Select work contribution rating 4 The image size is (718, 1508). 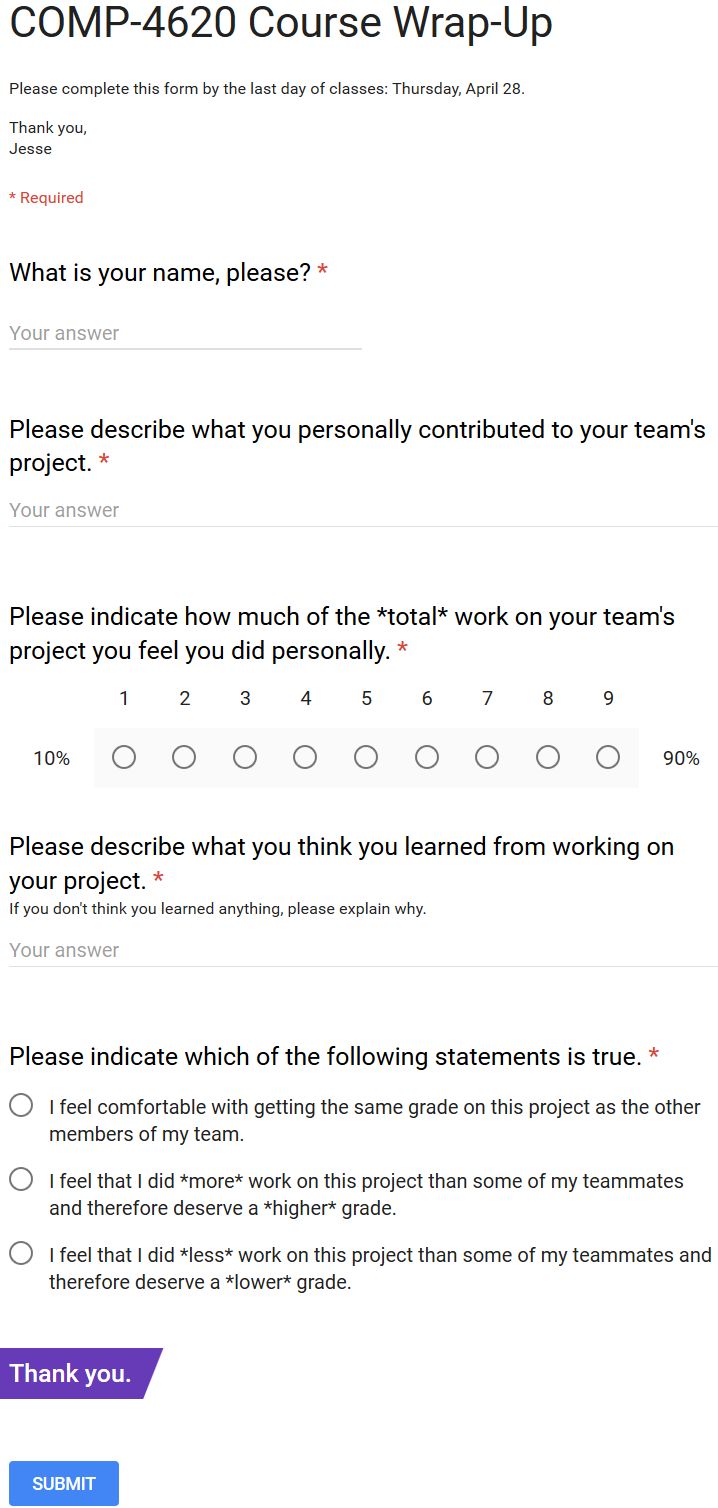tap(305, 758)
